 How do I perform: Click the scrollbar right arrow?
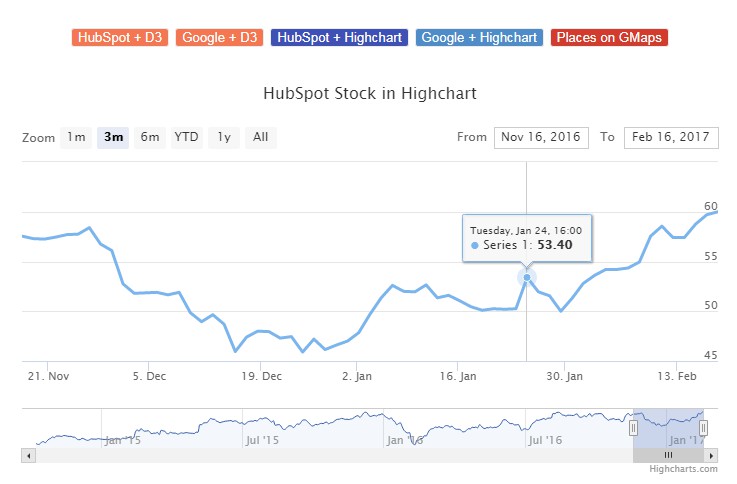click(x=712, y=454)
